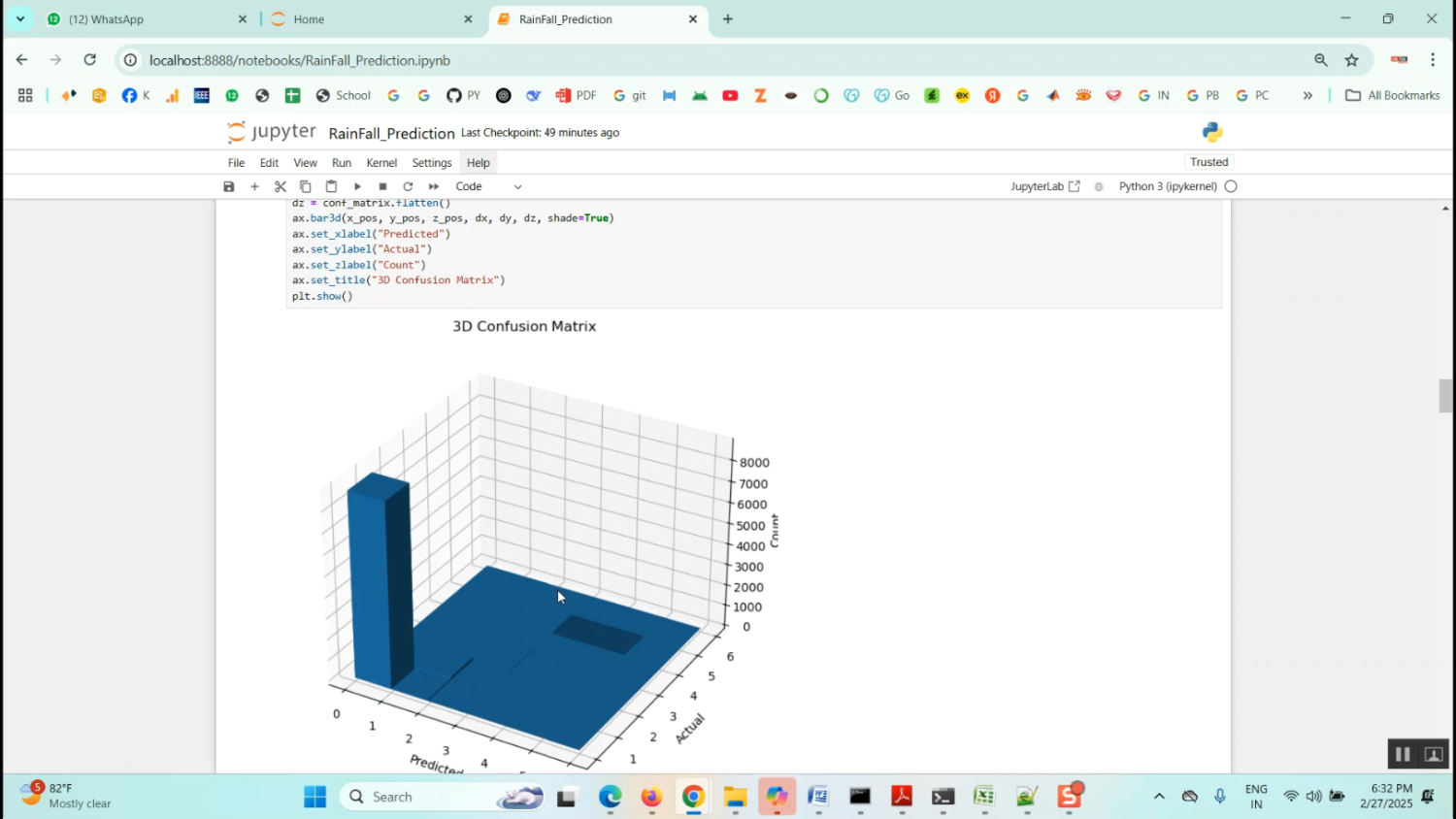Save the notebook
The height and width of the screenshot is (819, 1456).
[228, 185]
